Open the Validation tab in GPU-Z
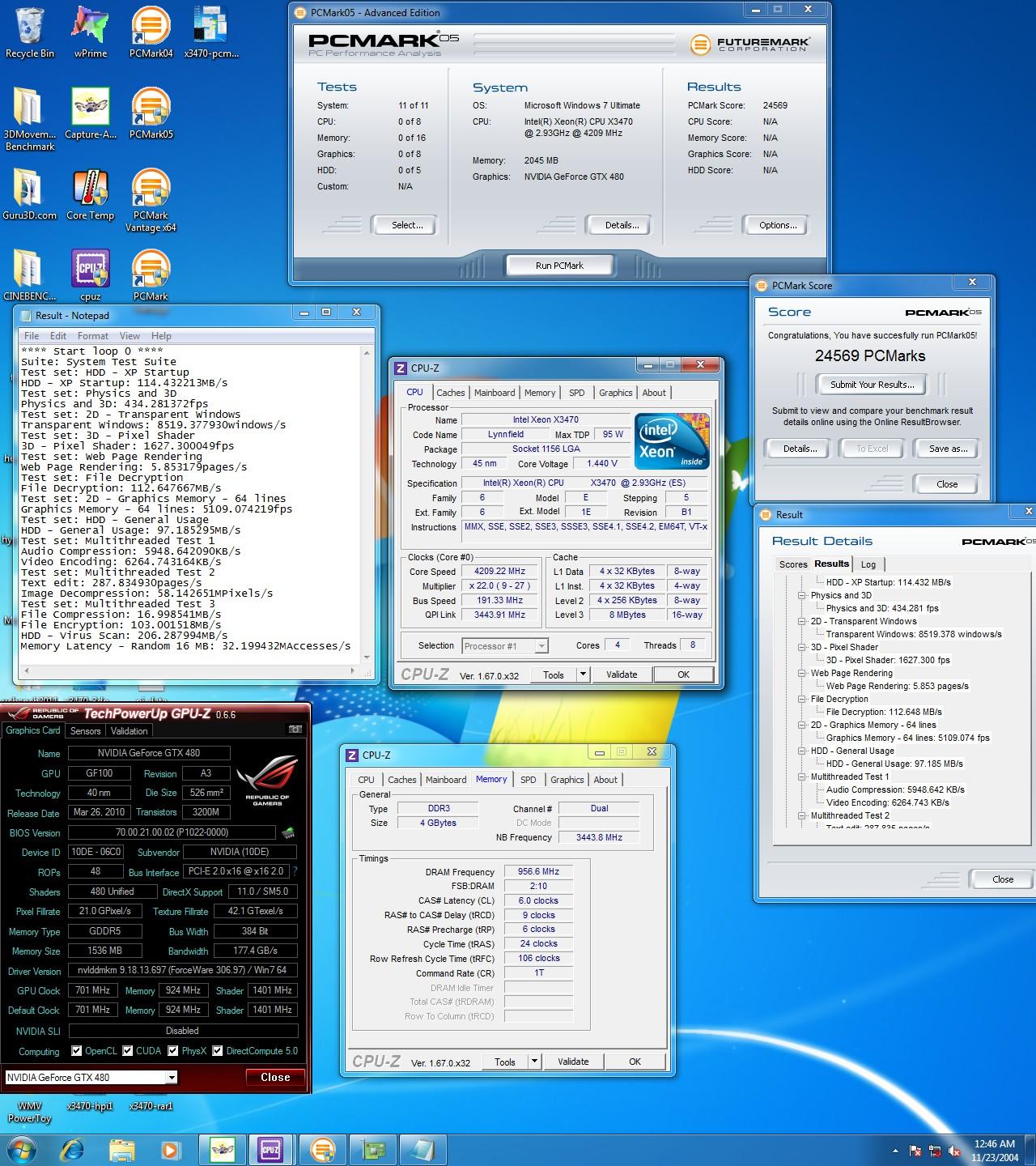 [129, 730]
